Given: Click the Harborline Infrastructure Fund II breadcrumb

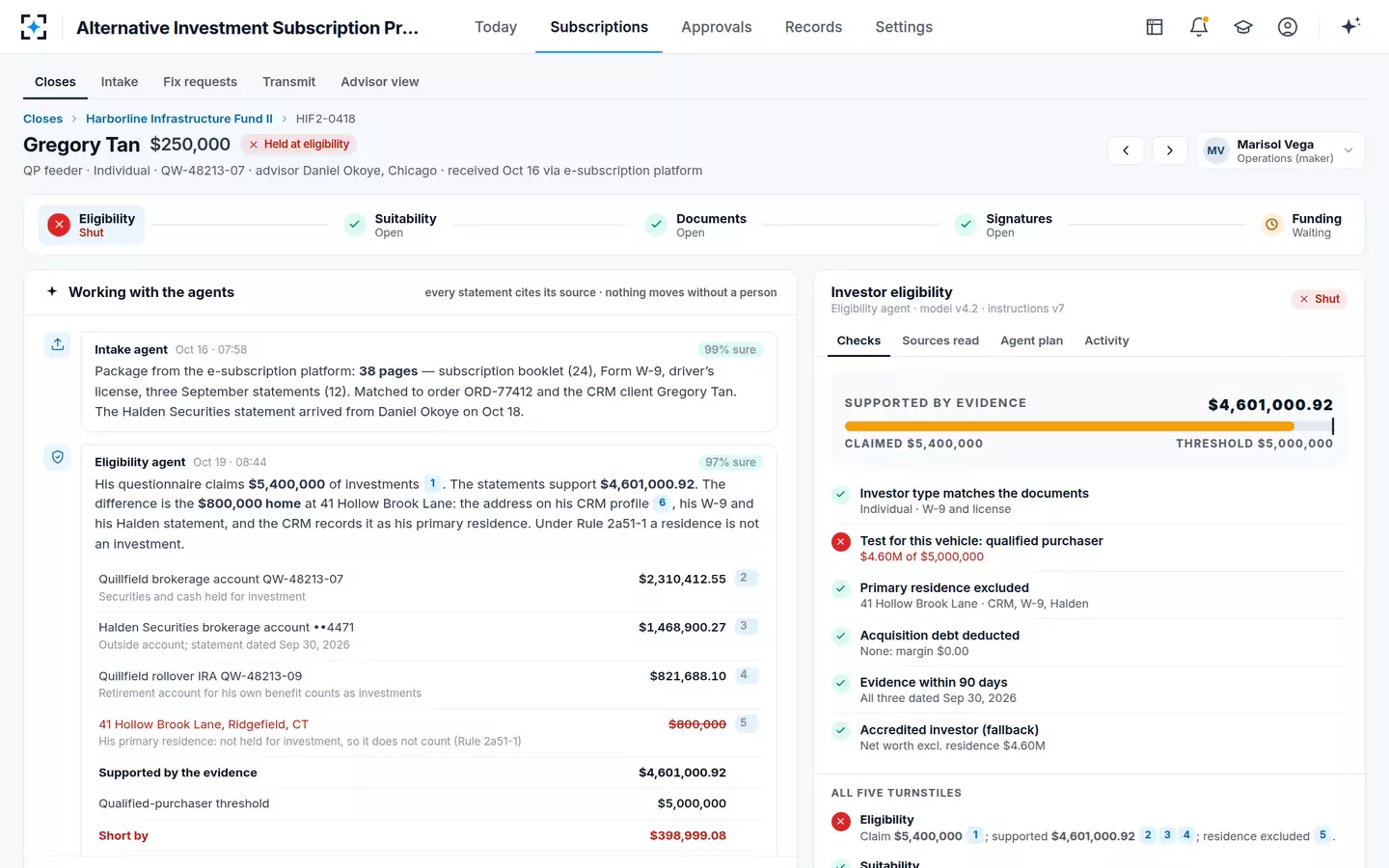Looking at the screenshot, I should pyautogui.click(x=179, y=119).
